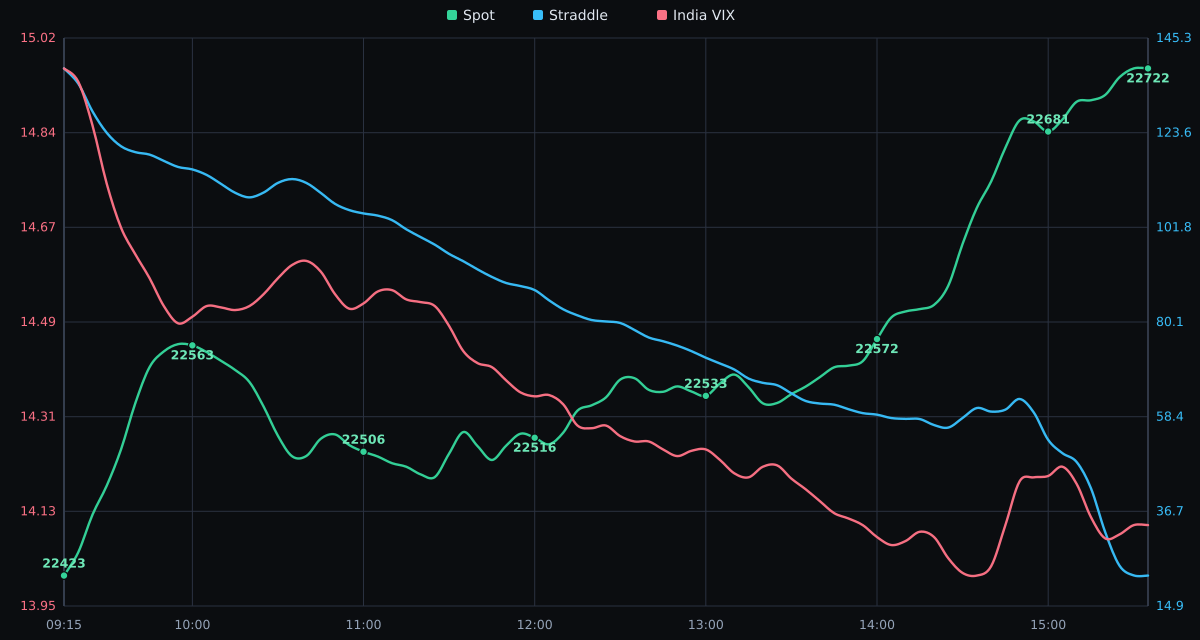Click the 09:15 x-axis time label

(64, 625)
